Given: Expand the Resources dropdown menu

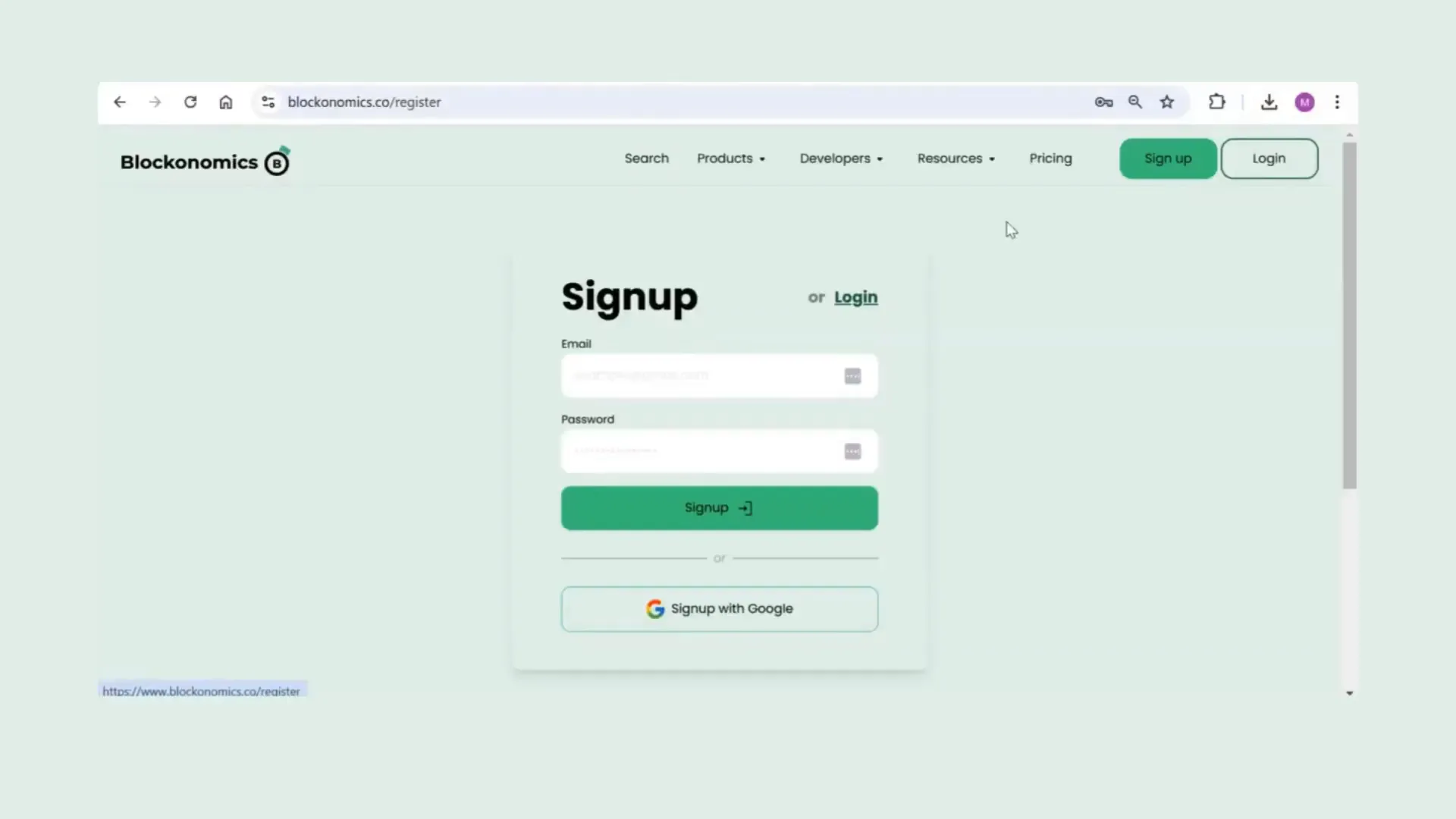Looking at the screenshot, I should point(956,158).
